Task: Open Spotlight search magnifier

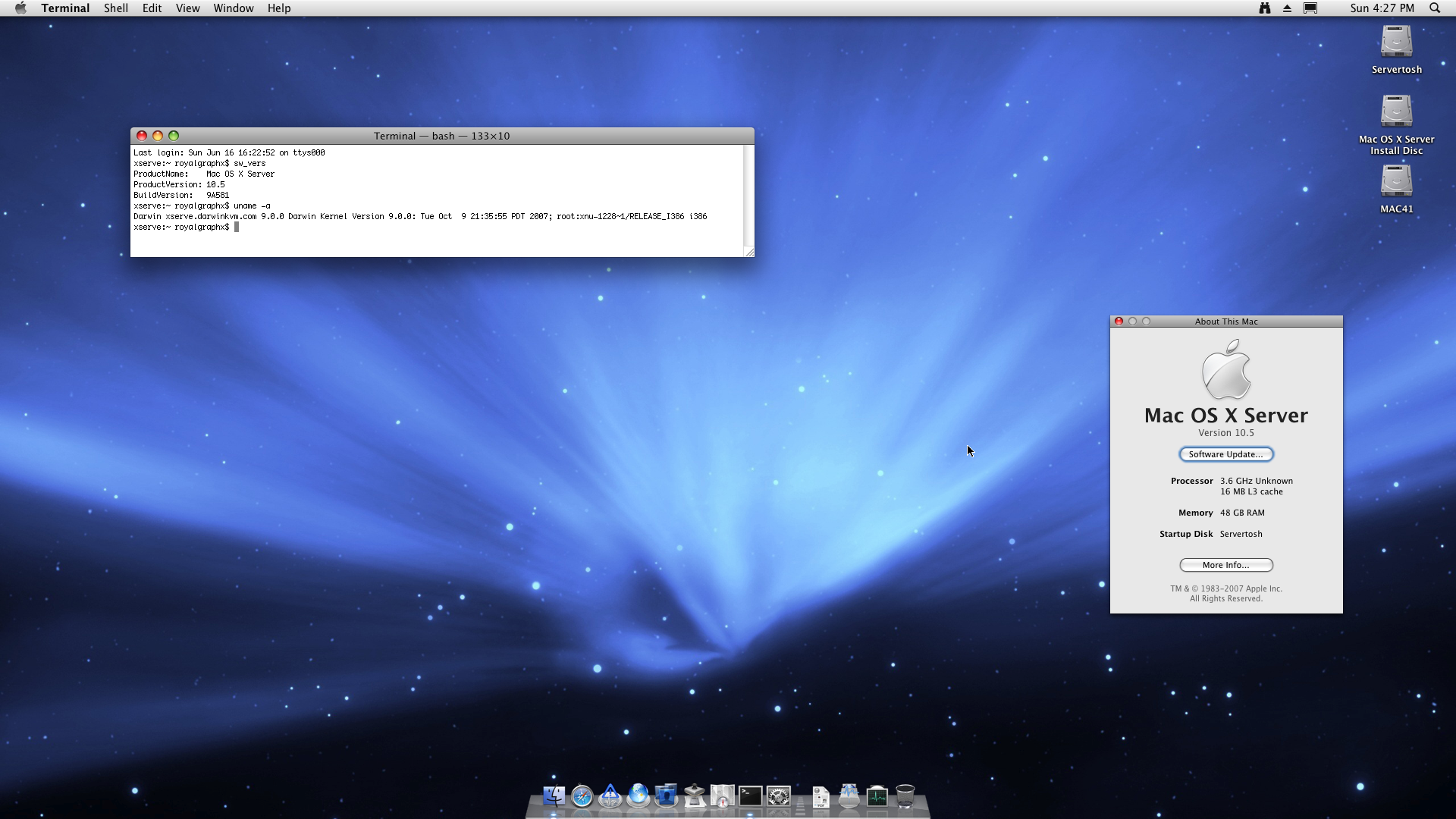Action: click(1435, 8)
